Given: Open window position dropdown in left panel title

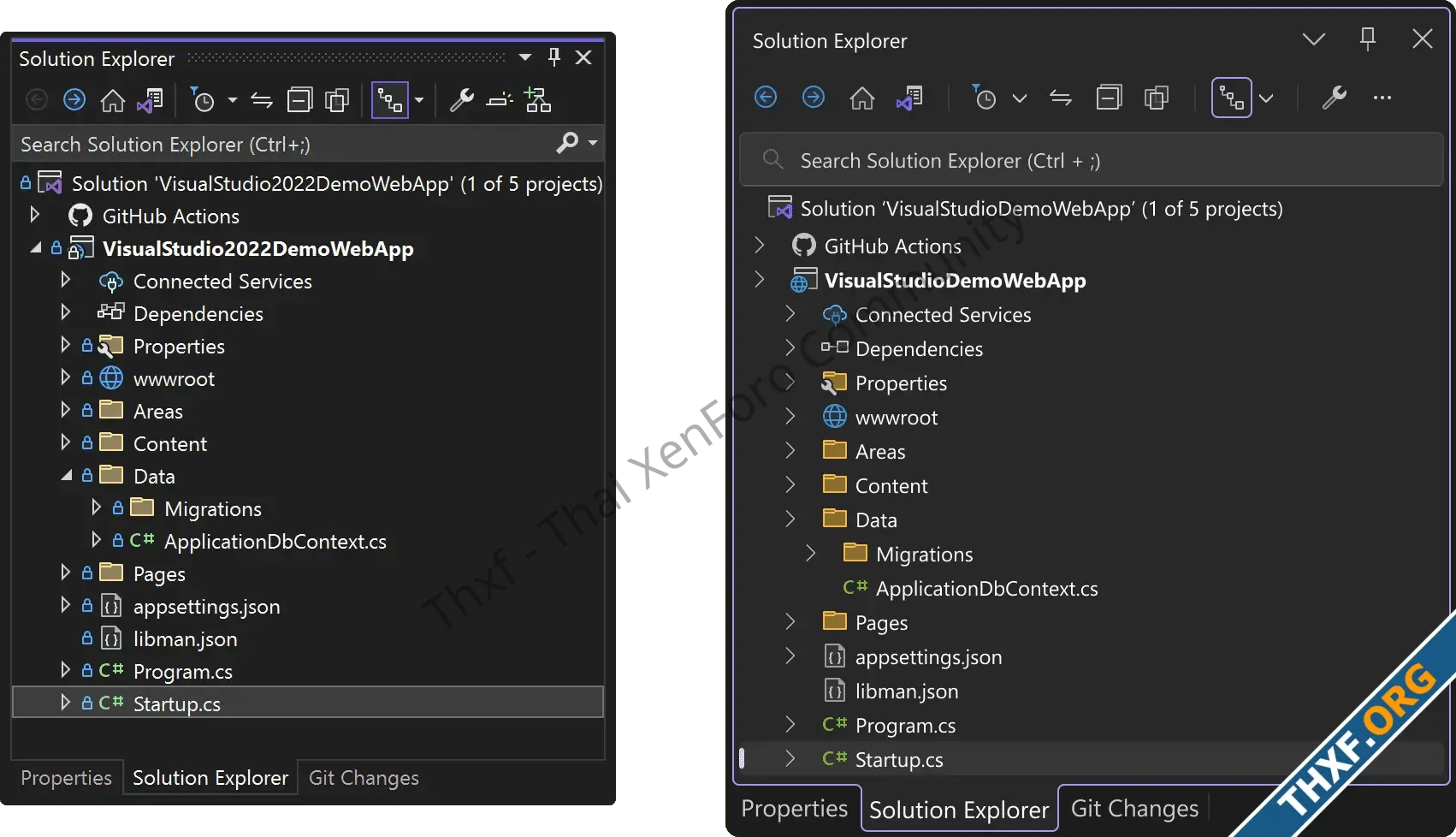Looking at the screenshot, I should (525, 57).
